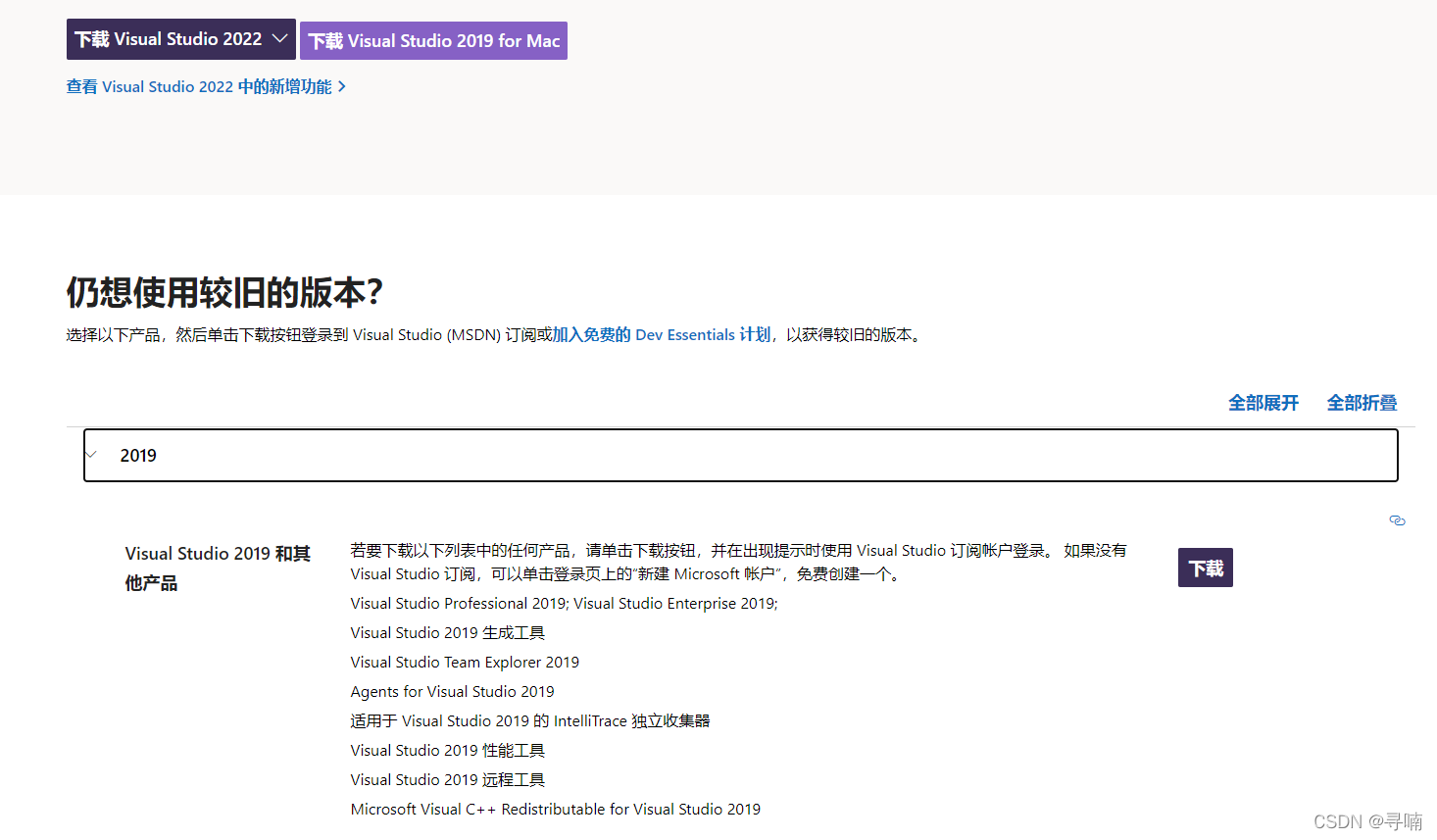Screen dimensions: 1437x840
Task: Open the Visual Studio 2022 download dropdown arrow
Action: tap(279, 38)
